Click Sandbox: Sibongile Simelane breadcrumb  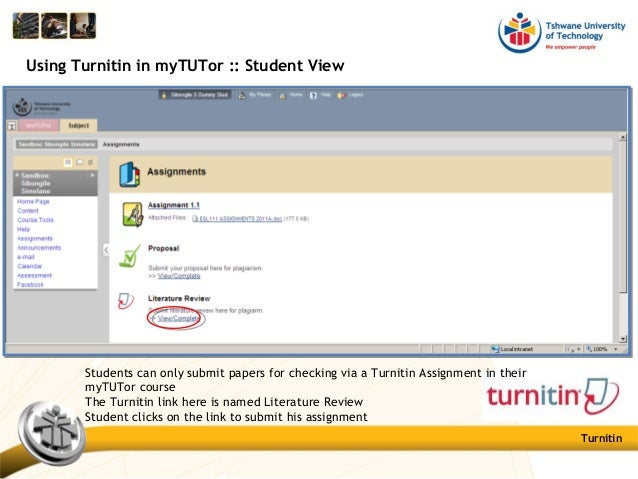click(57, 144)
